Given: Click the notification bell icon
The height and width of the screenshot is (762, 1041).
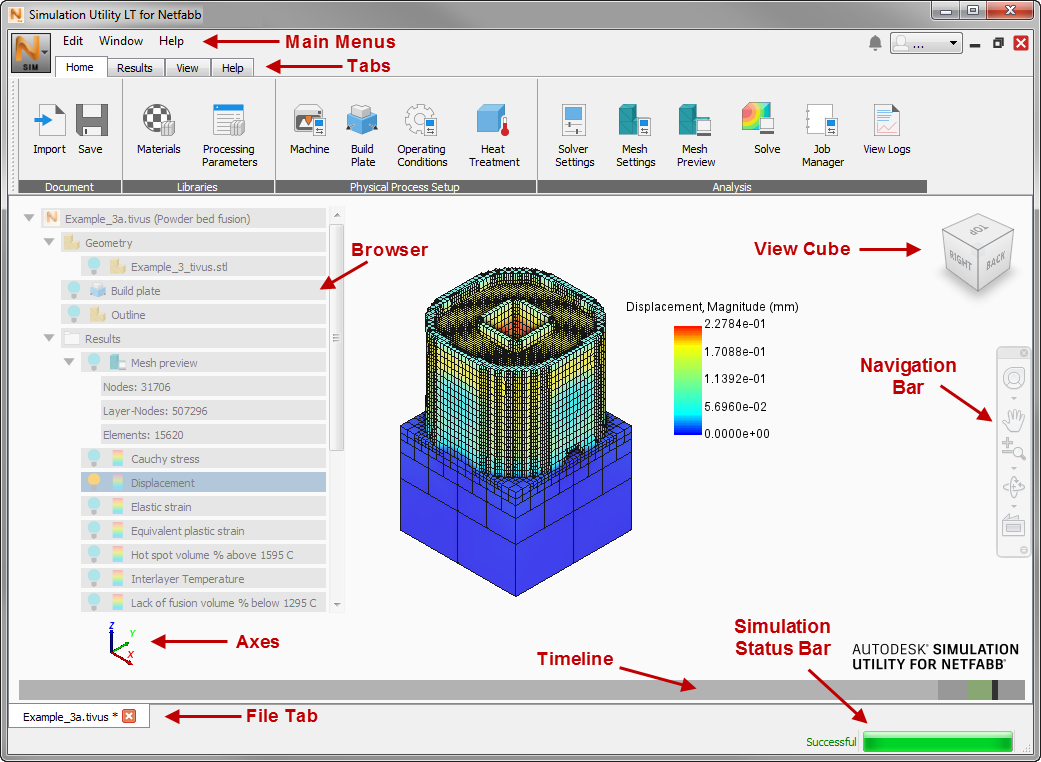Looking at the screenshot, I should [x=875, y=43].
